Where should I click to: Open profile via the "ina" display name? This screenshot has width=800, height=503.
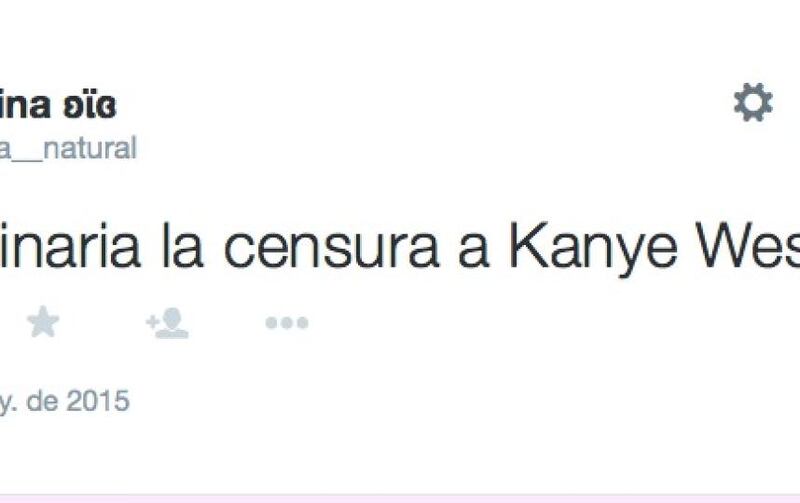pos(26,105)
